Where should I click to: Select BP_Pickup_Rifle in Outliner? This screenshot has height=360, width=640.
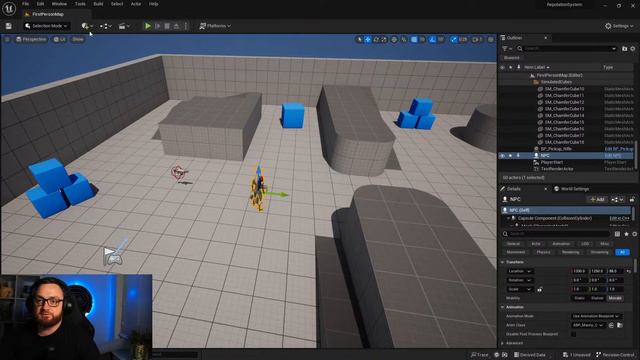(x=556, y=149)
